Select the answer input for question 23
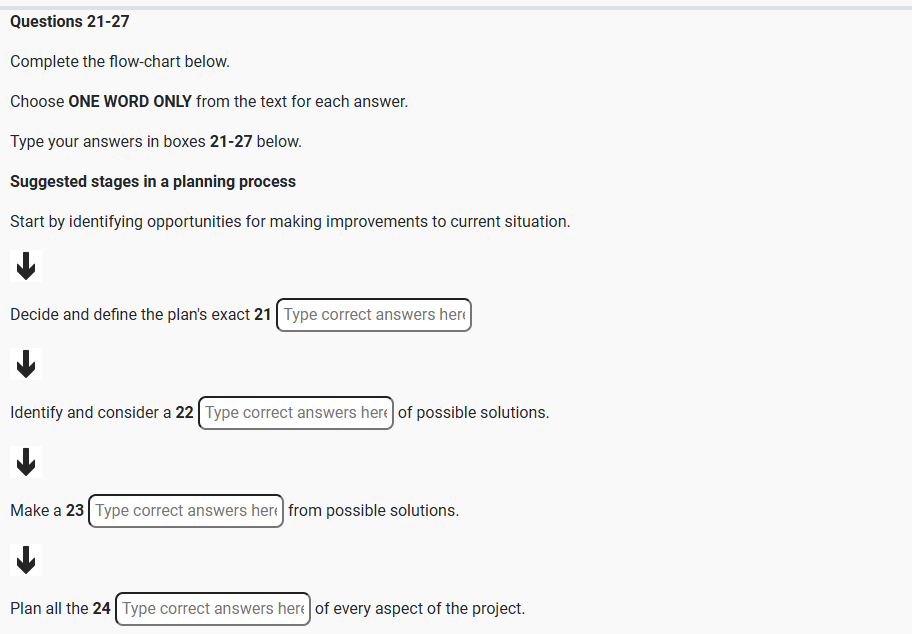Image resolution: width=912 pixels, height=634 pixels. click(186, 511)
